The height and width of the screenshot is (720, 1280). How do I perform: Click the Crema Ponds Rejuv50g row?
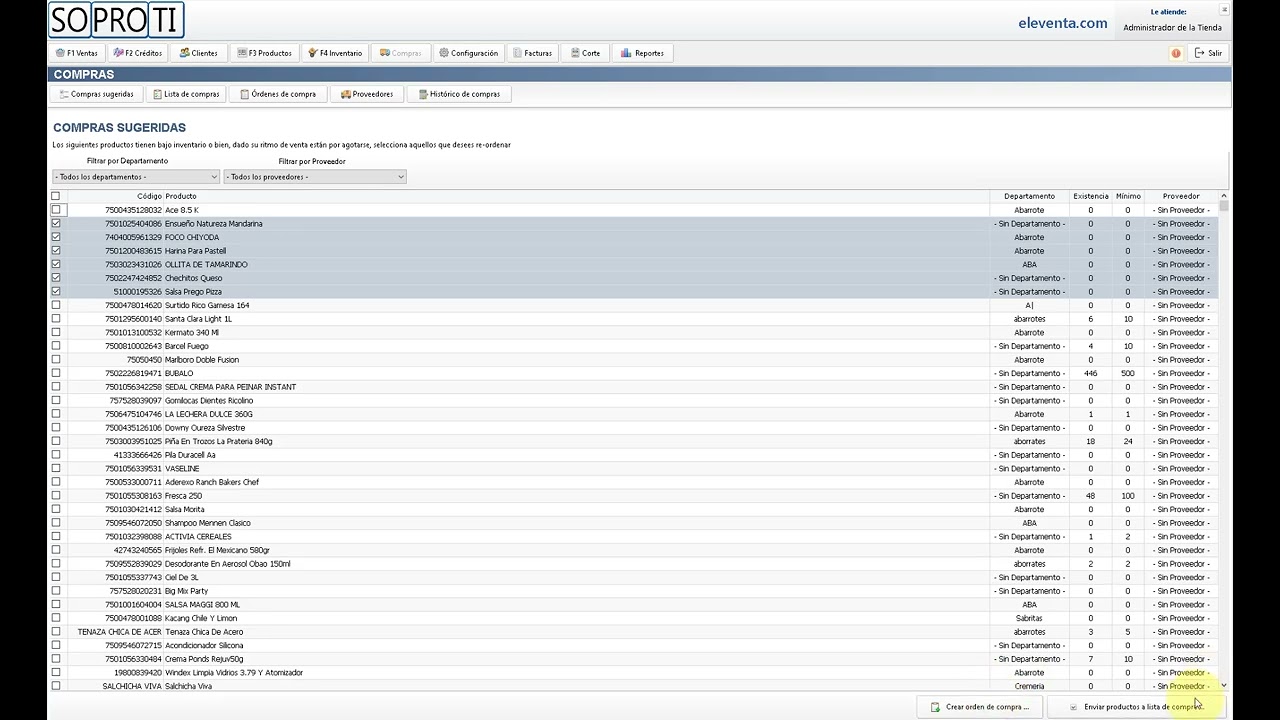pyautogui.click(x=634, y=659)
